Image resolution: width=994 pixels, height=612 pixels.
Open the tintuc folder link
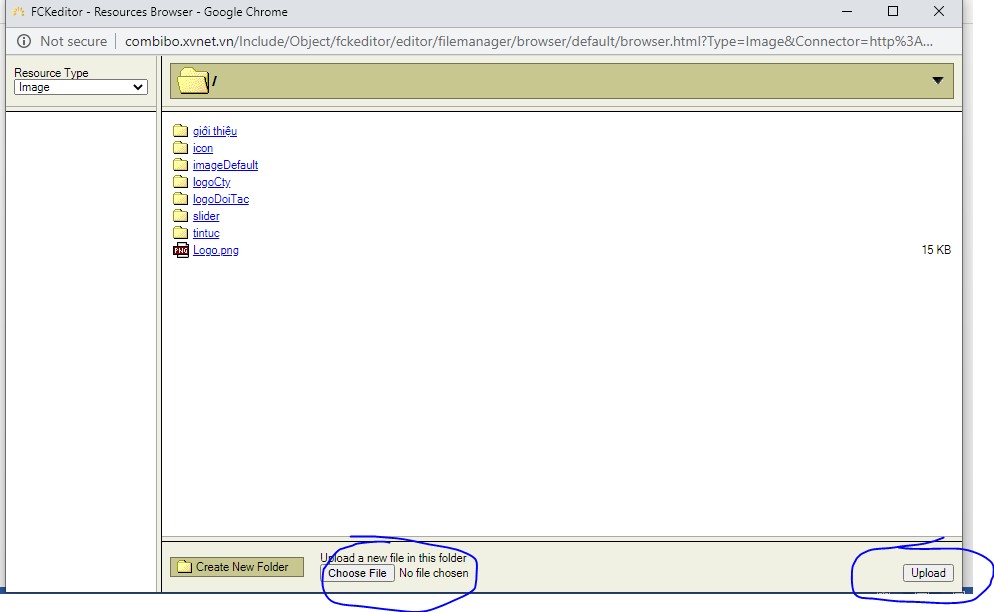[206, 233]
